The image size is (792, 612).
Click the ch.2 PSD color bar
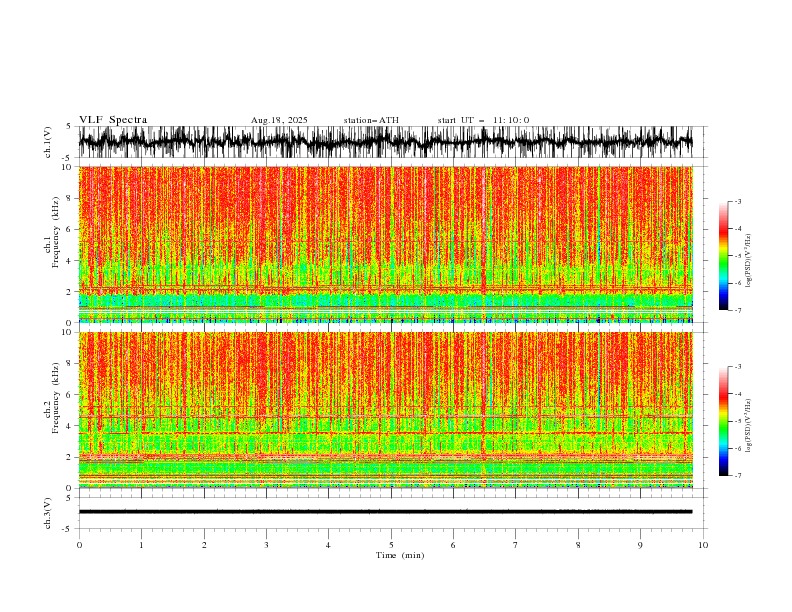pyautogui.click(x=724, y=421)
